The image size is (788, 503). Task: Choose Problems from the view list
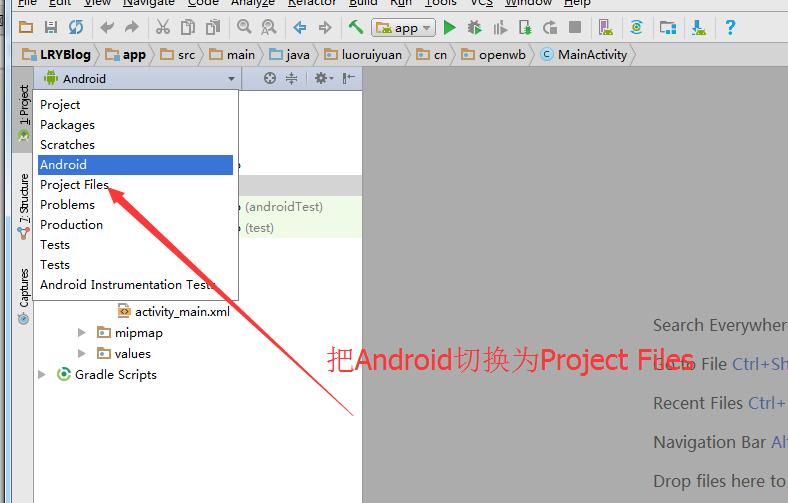pyautogui.click(x=135, y=205)
